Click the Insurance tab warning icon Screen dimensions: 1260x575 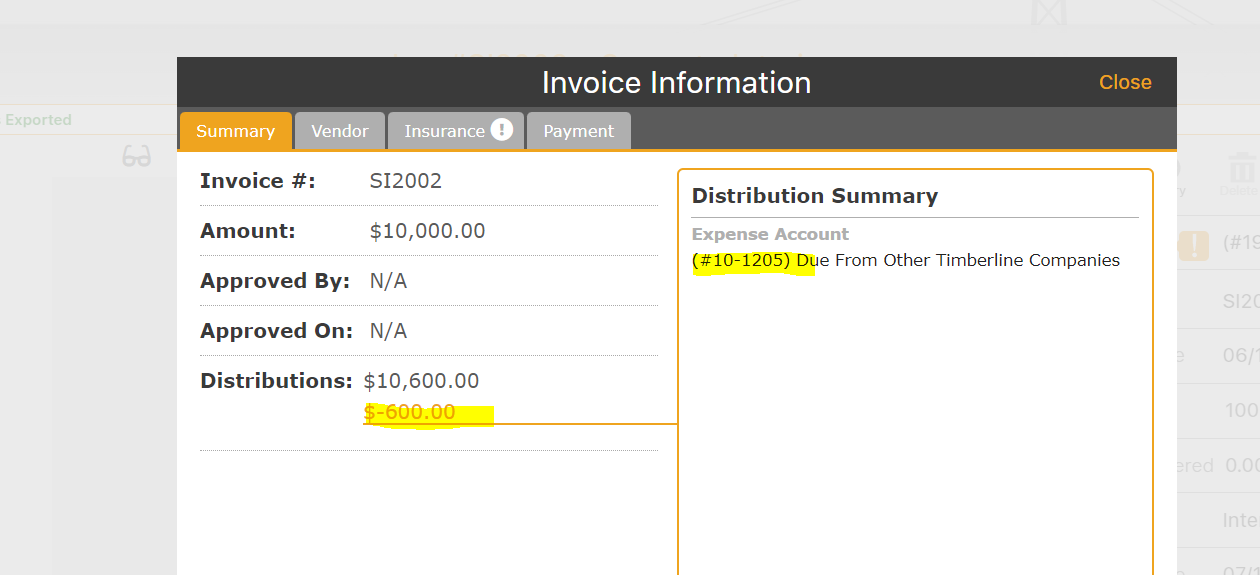tap(502, 130)
